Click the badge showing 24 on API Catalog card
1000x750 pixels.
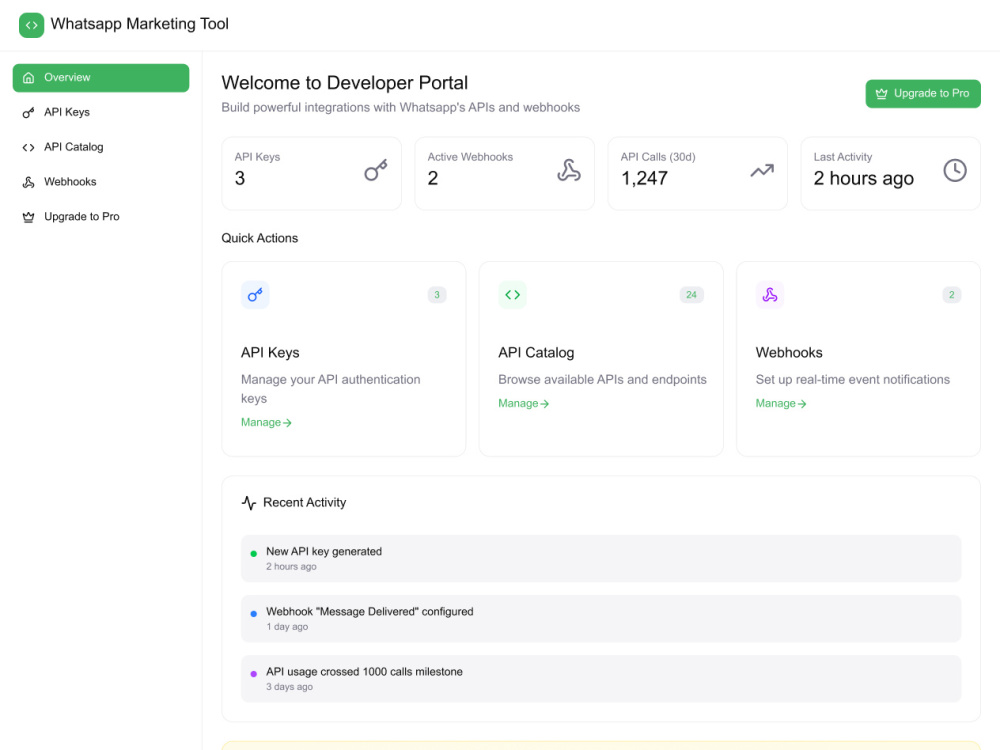coord(691,295)
